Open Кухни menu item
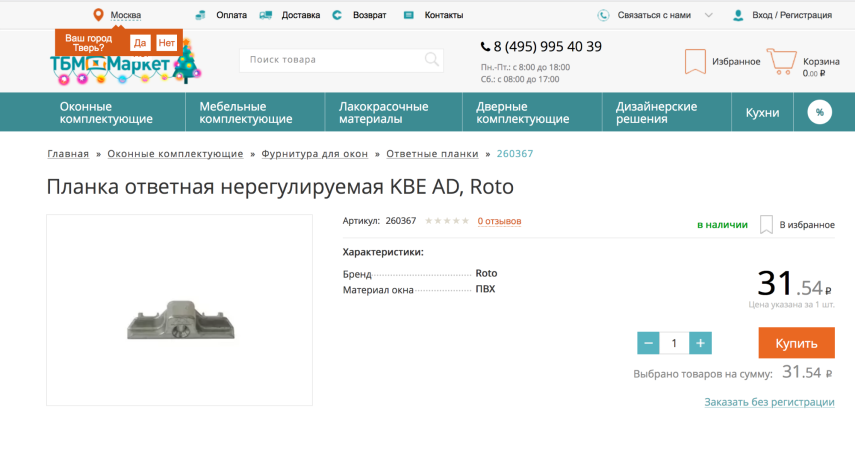This screenshot has width=855, height=458. pos(762,112)
